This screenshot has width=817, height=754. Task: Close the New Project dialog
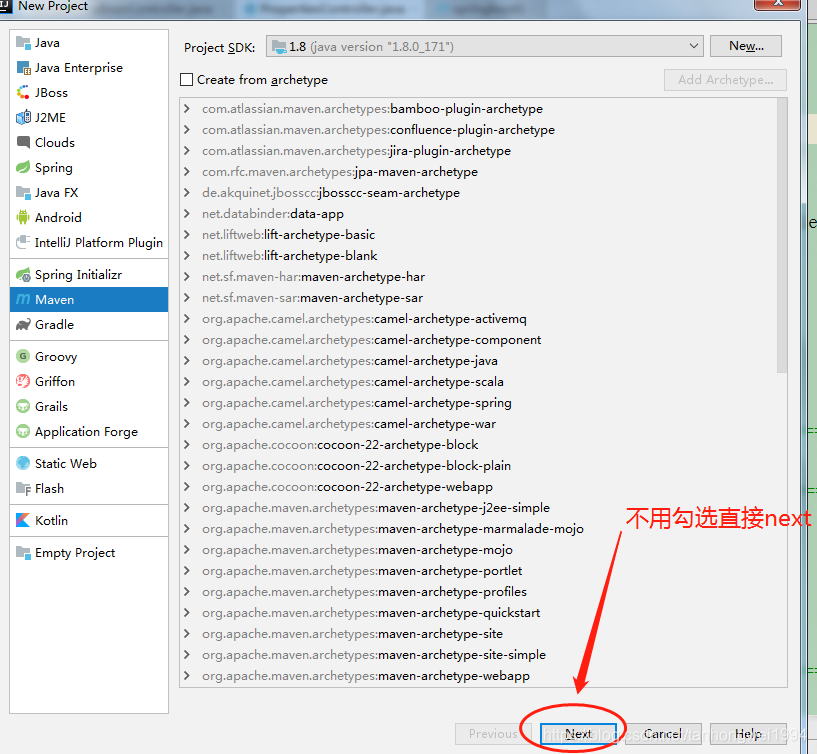point(777,4)
